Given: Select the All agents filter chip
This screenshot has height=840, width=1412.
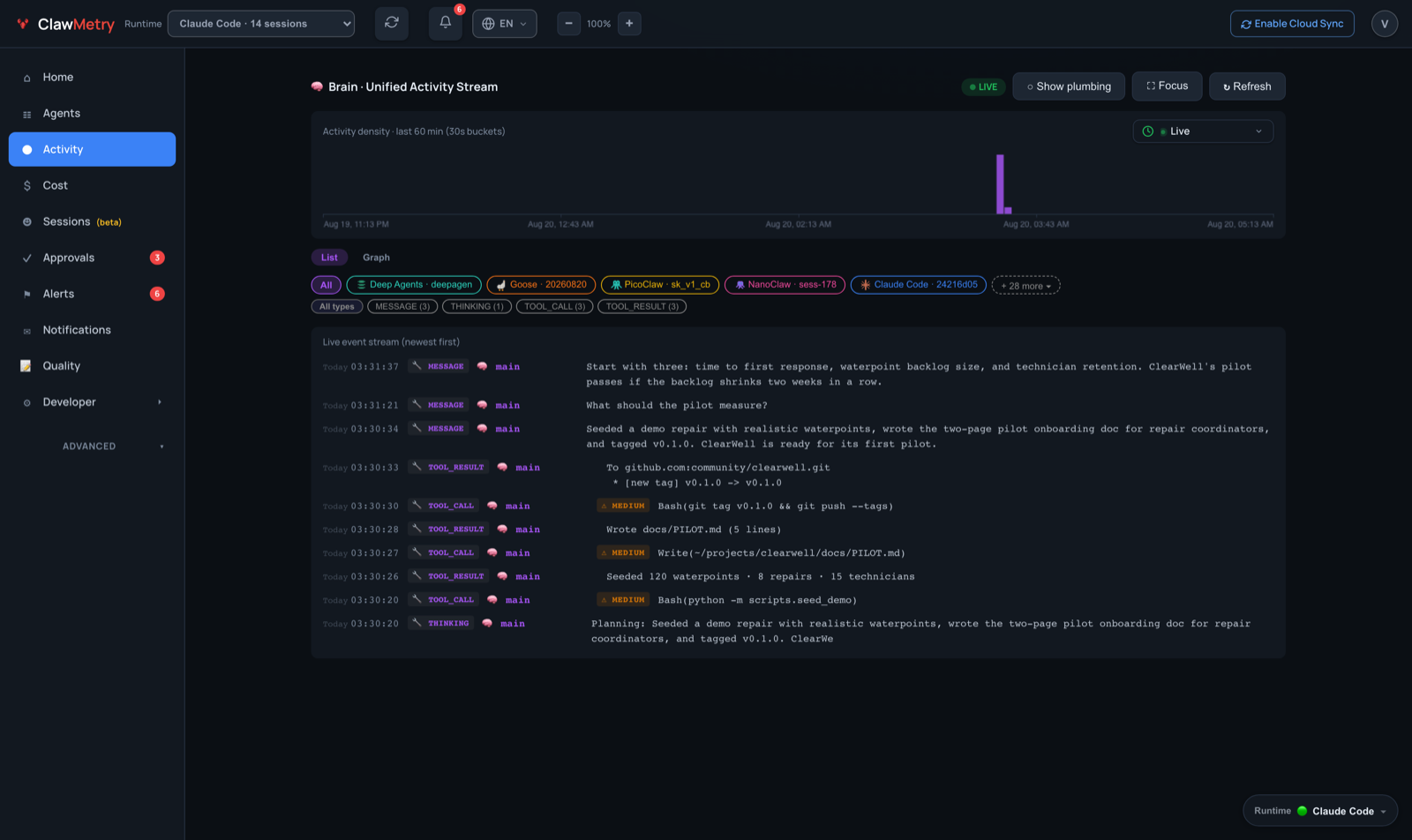Looking at the screenshot, I should pos(326,285).
